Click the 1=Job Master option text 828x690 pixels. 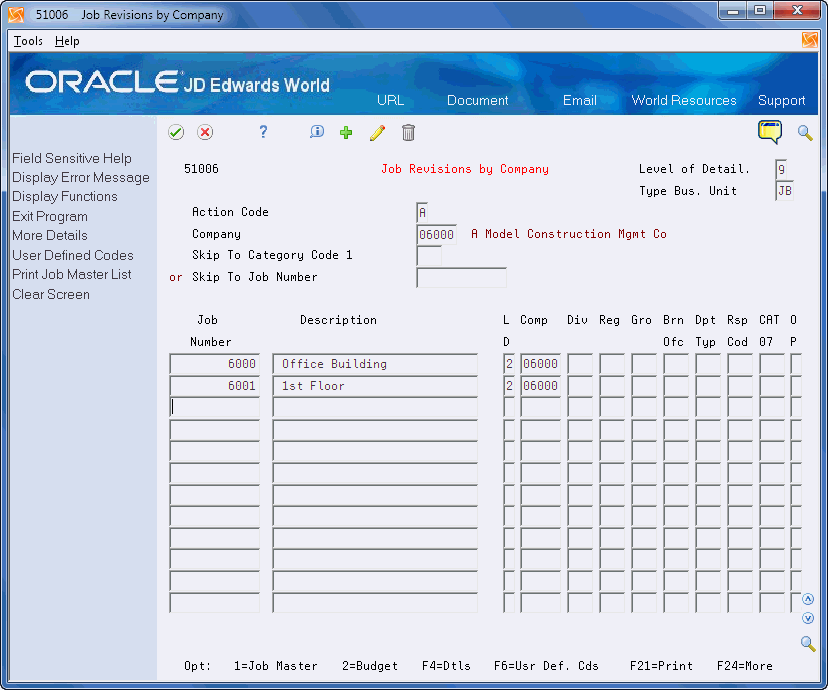[x=276, y=666]
